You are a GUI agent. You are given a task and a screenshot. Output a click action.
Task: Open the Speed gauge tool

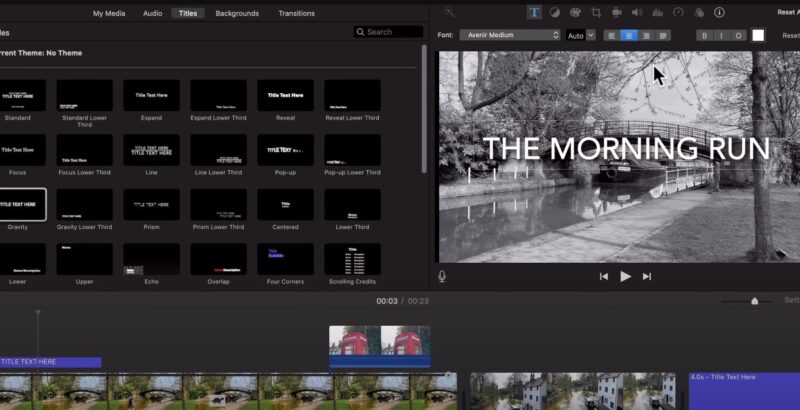678,13
